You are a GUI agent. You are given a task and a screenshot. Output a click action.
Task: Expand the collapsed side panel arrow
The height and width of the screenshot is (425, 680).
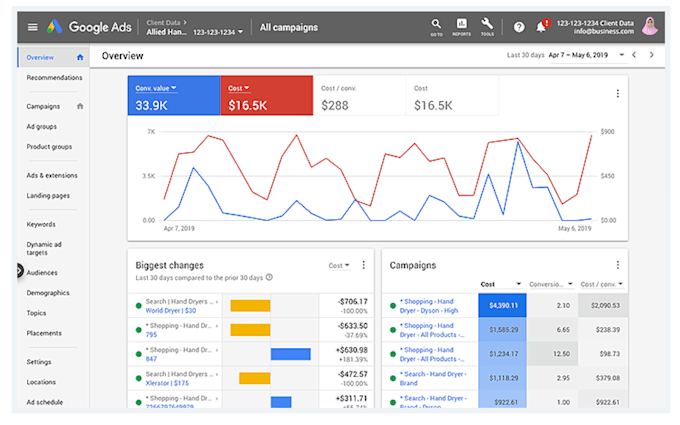coord(19,271)
